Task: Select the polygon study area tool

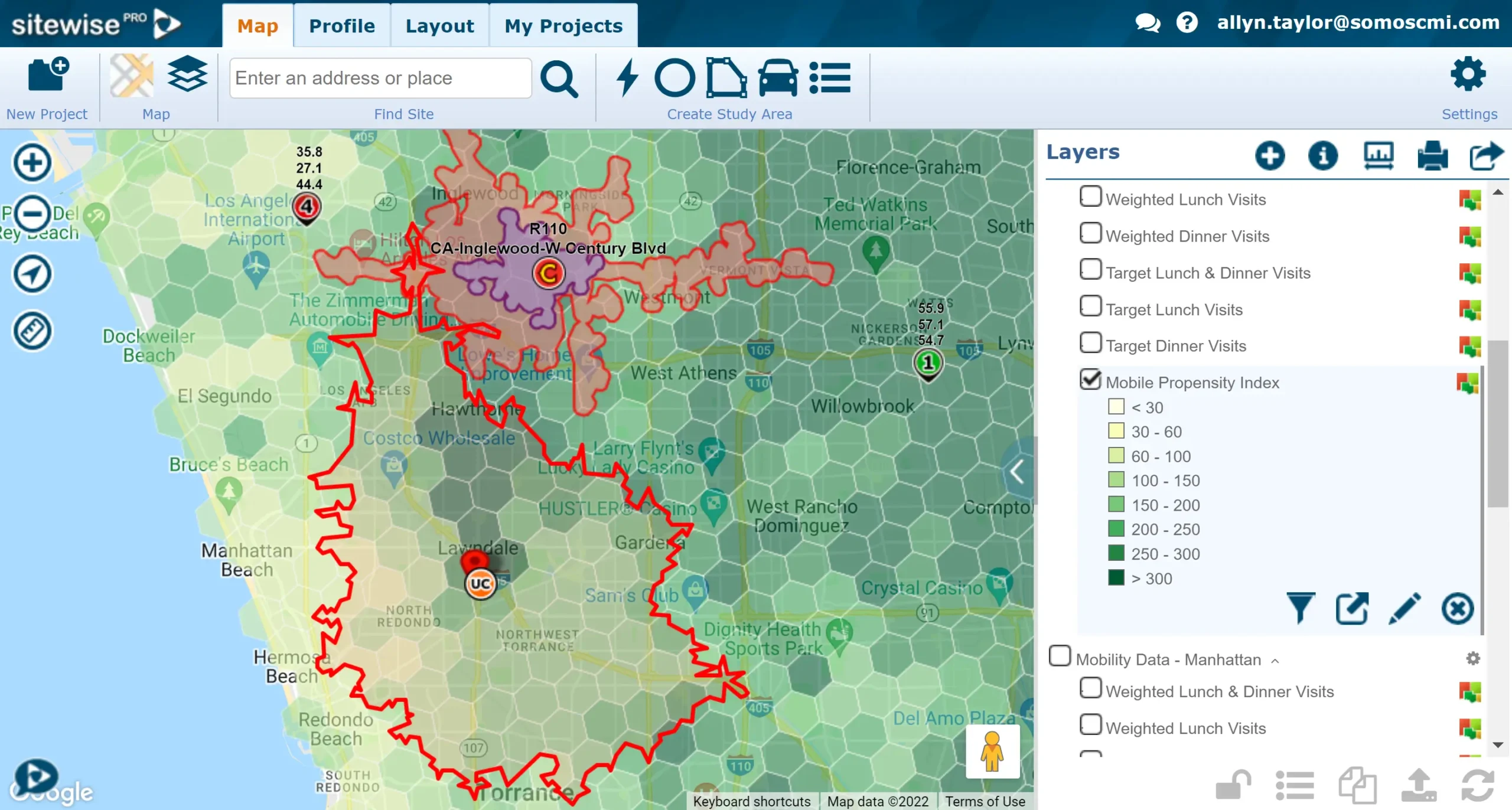Action: tap(726, 77)
